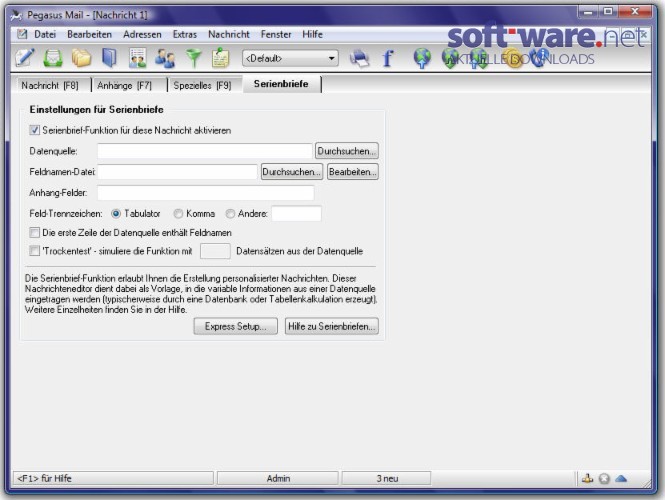The width and height of the screenshot is (665, 500).
Task: Click '<F1> für Hilfe' status bar text
Action: coord(44,478)
